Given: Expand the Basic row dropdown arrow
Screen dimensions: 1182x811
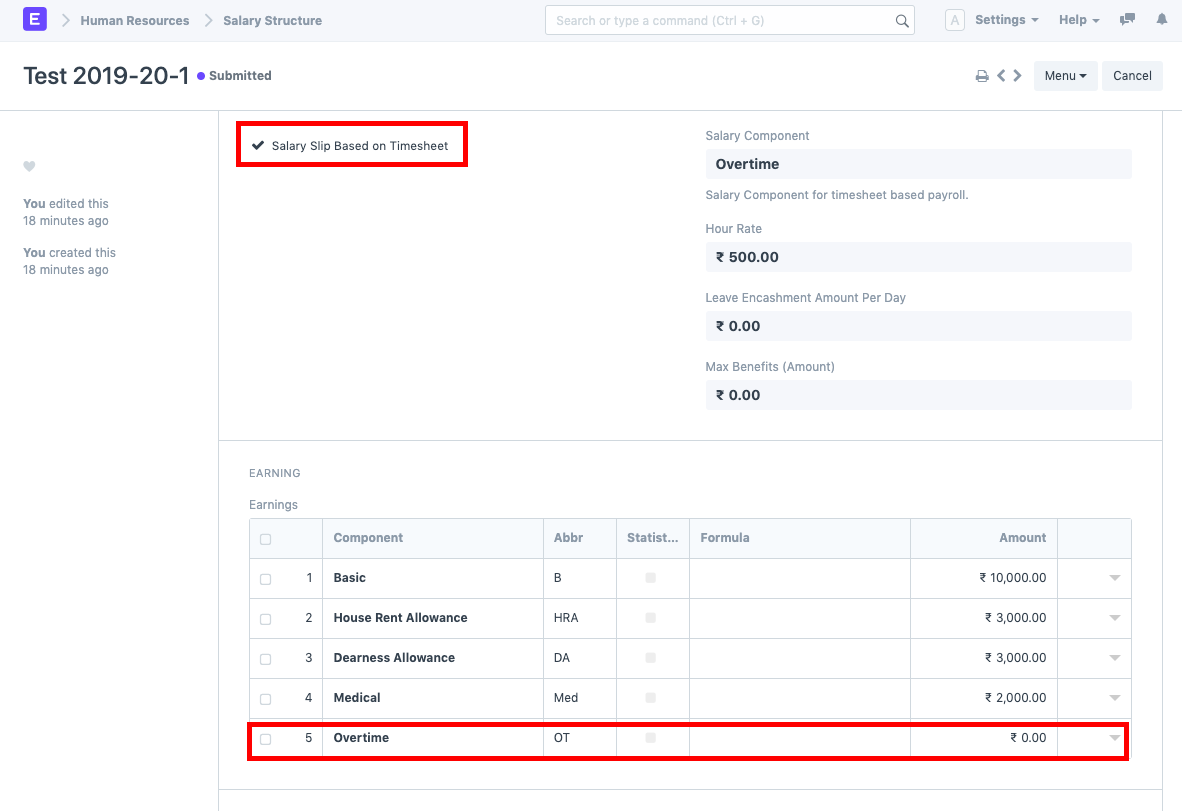Looking at the screenshot, I should (x=1114, y=578).
